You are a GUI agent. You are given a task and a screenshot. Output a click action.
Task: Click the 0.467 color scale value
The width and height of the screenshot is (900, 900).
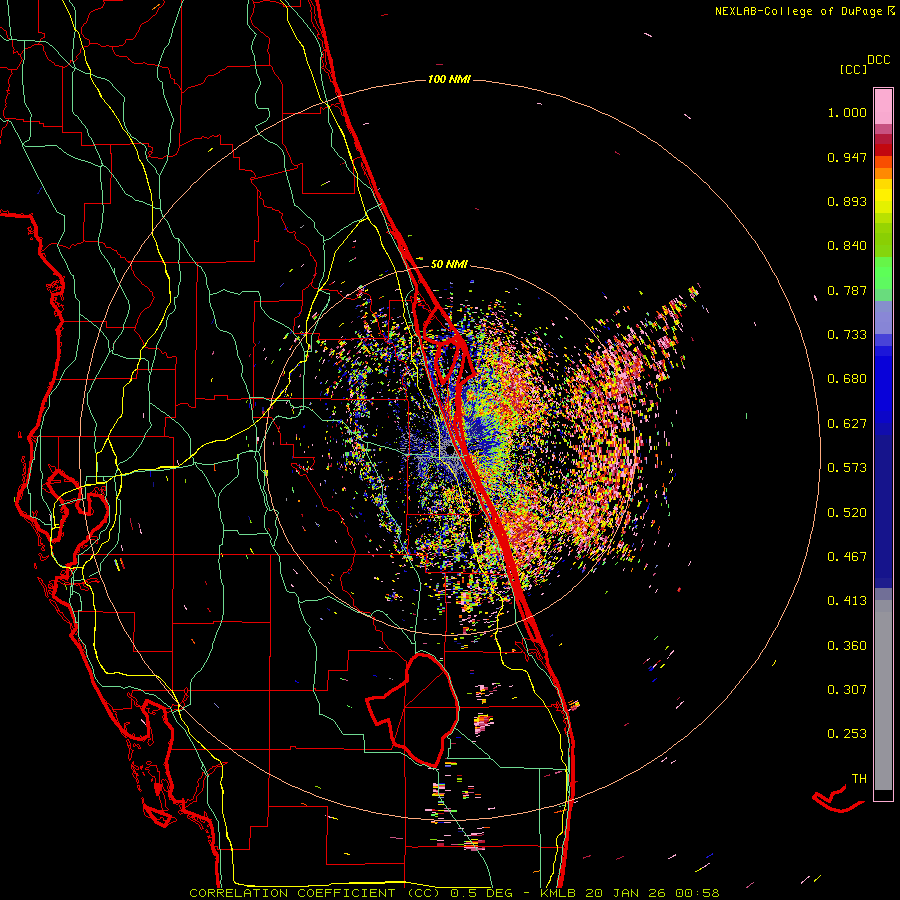click(x=847, y=556)
